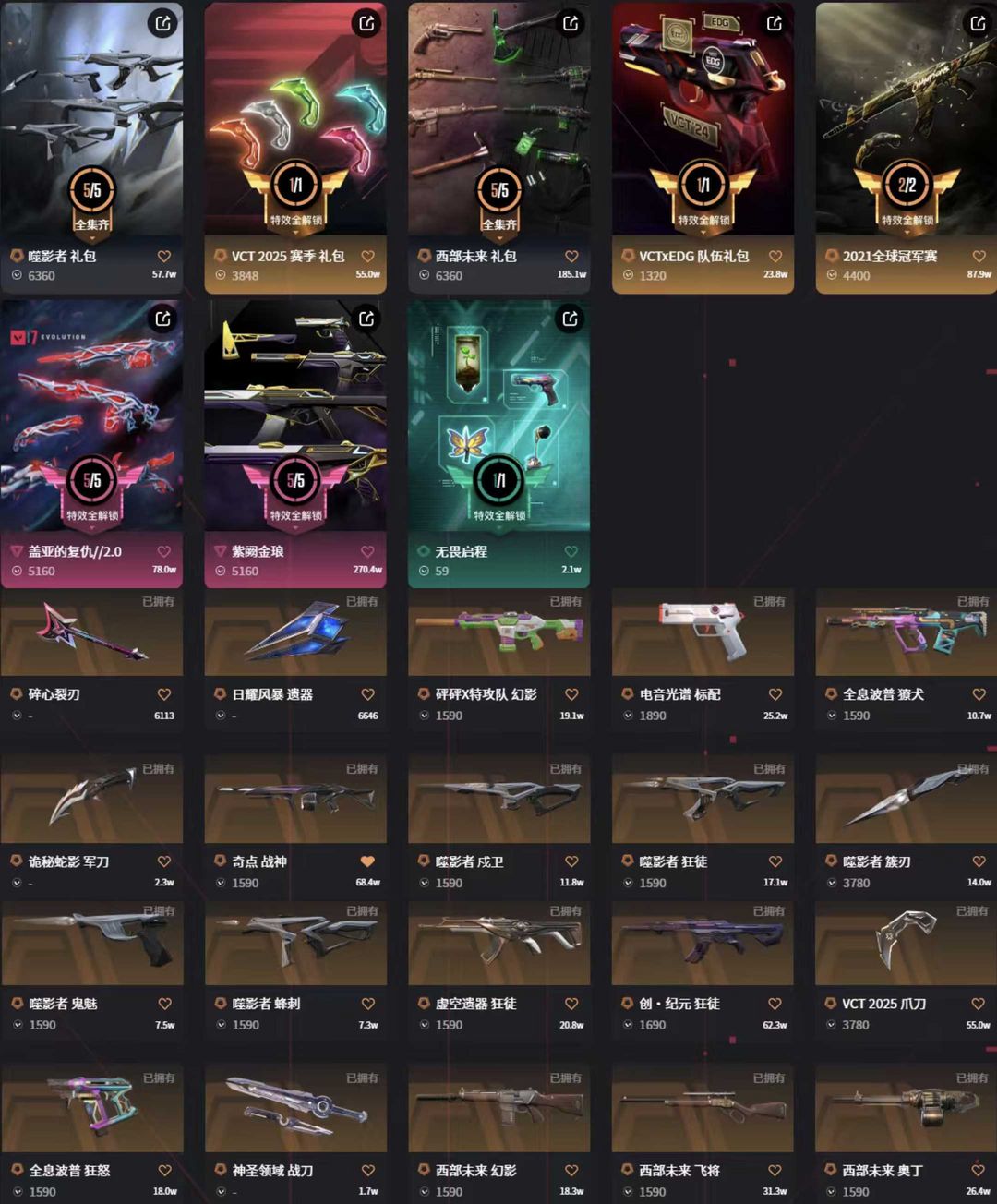Toggle heart on 电音光谱 标配
Screen dimensions: 997x1204
pyautogui.click(x=775, y=694)
